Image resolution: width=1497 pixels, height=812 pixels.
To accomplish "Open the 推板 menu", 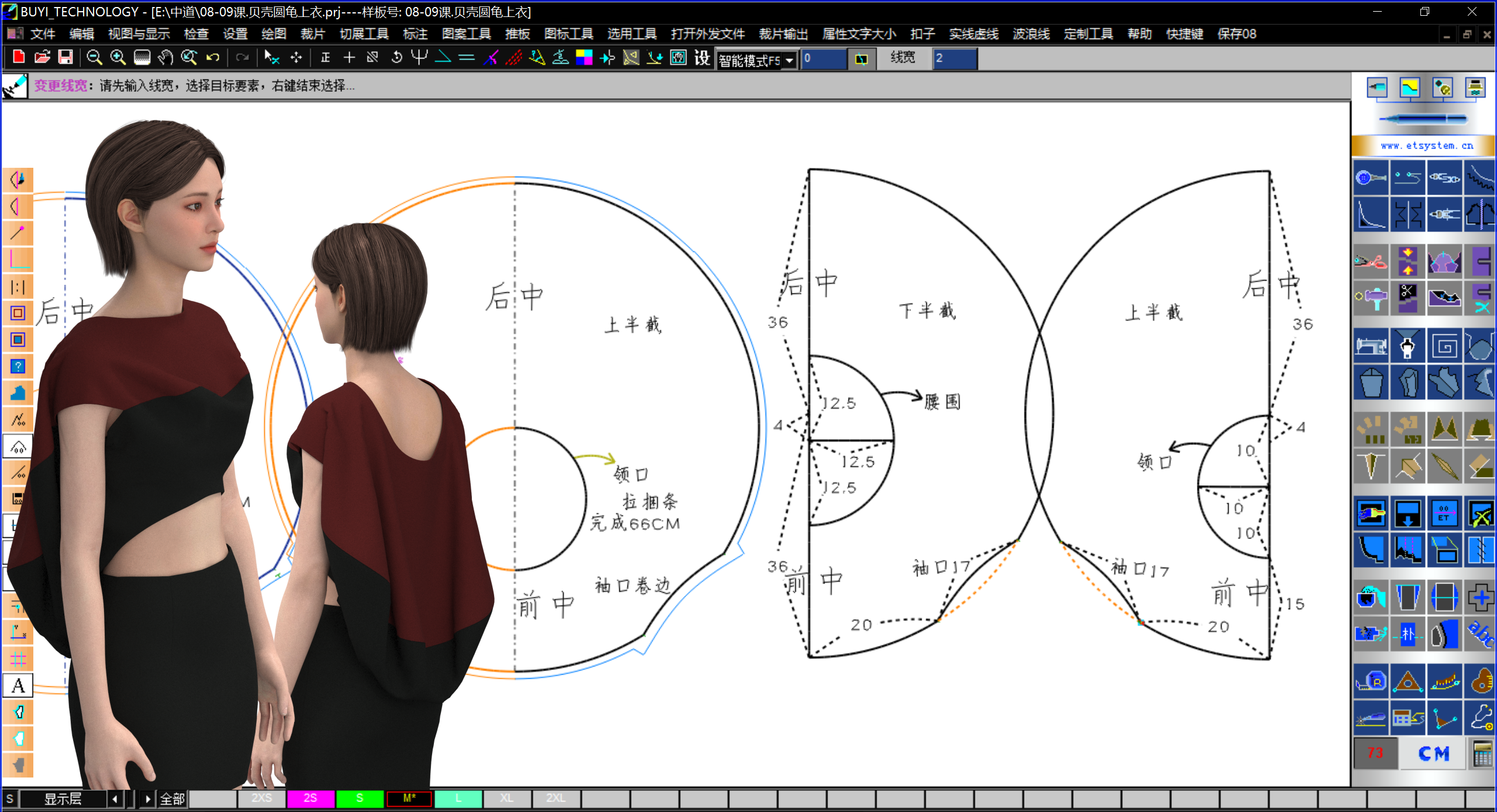I will coord(518,34).
